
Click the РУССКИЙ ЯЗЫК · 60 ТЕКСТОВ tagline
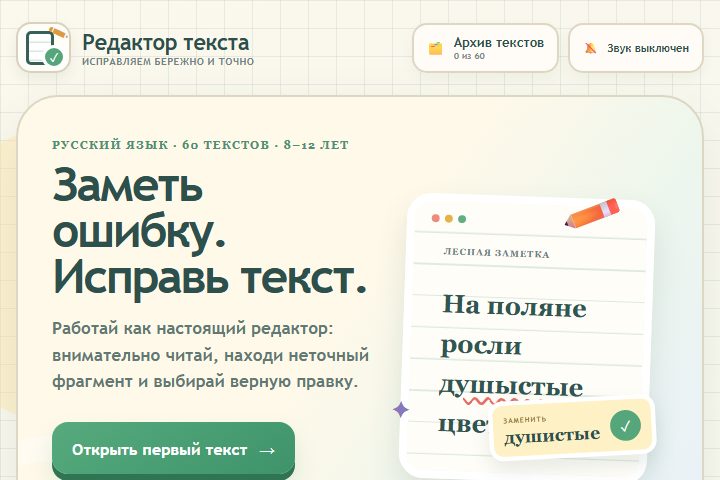pos(200,145)
